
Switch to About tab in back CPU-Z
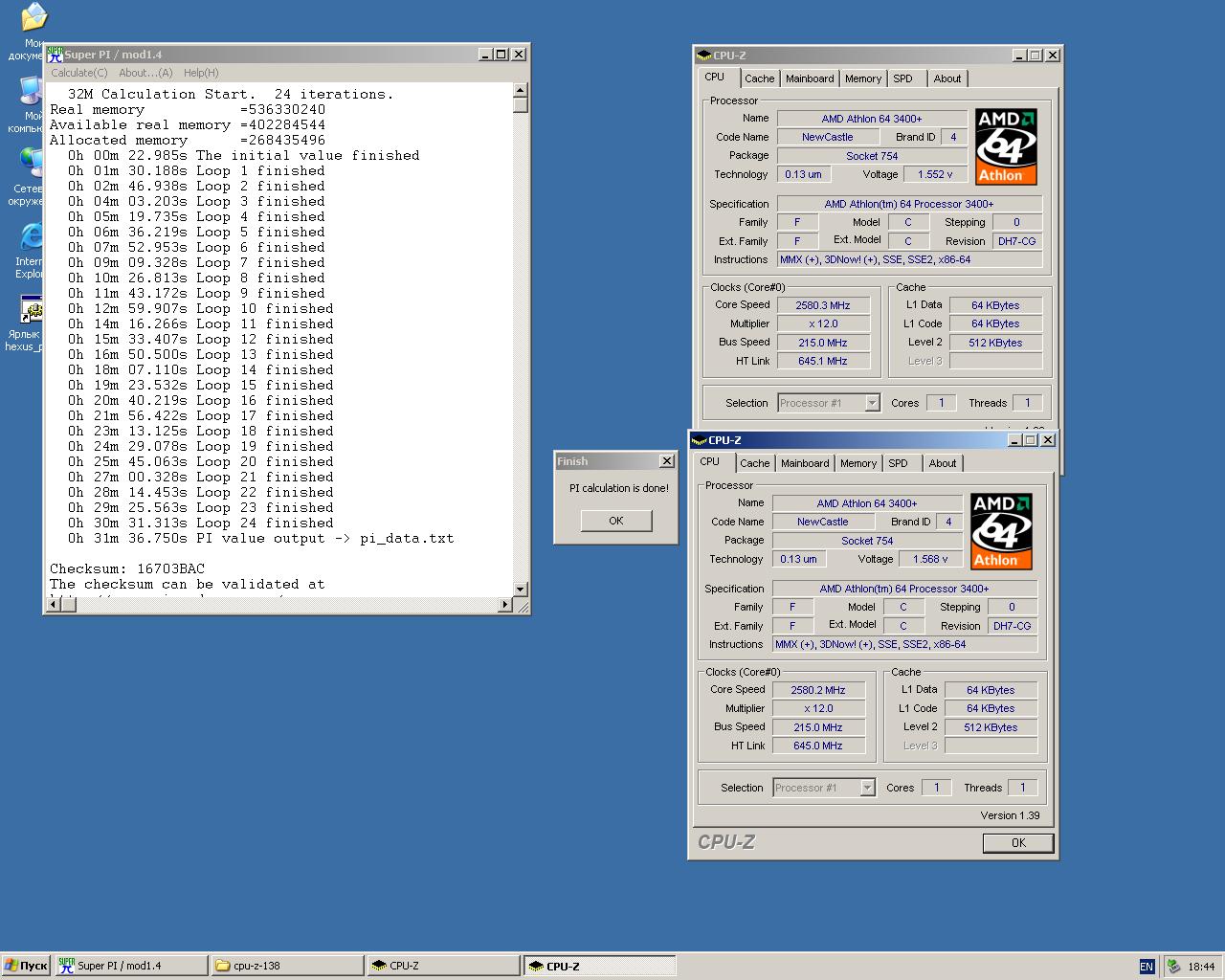coord(947,78)
